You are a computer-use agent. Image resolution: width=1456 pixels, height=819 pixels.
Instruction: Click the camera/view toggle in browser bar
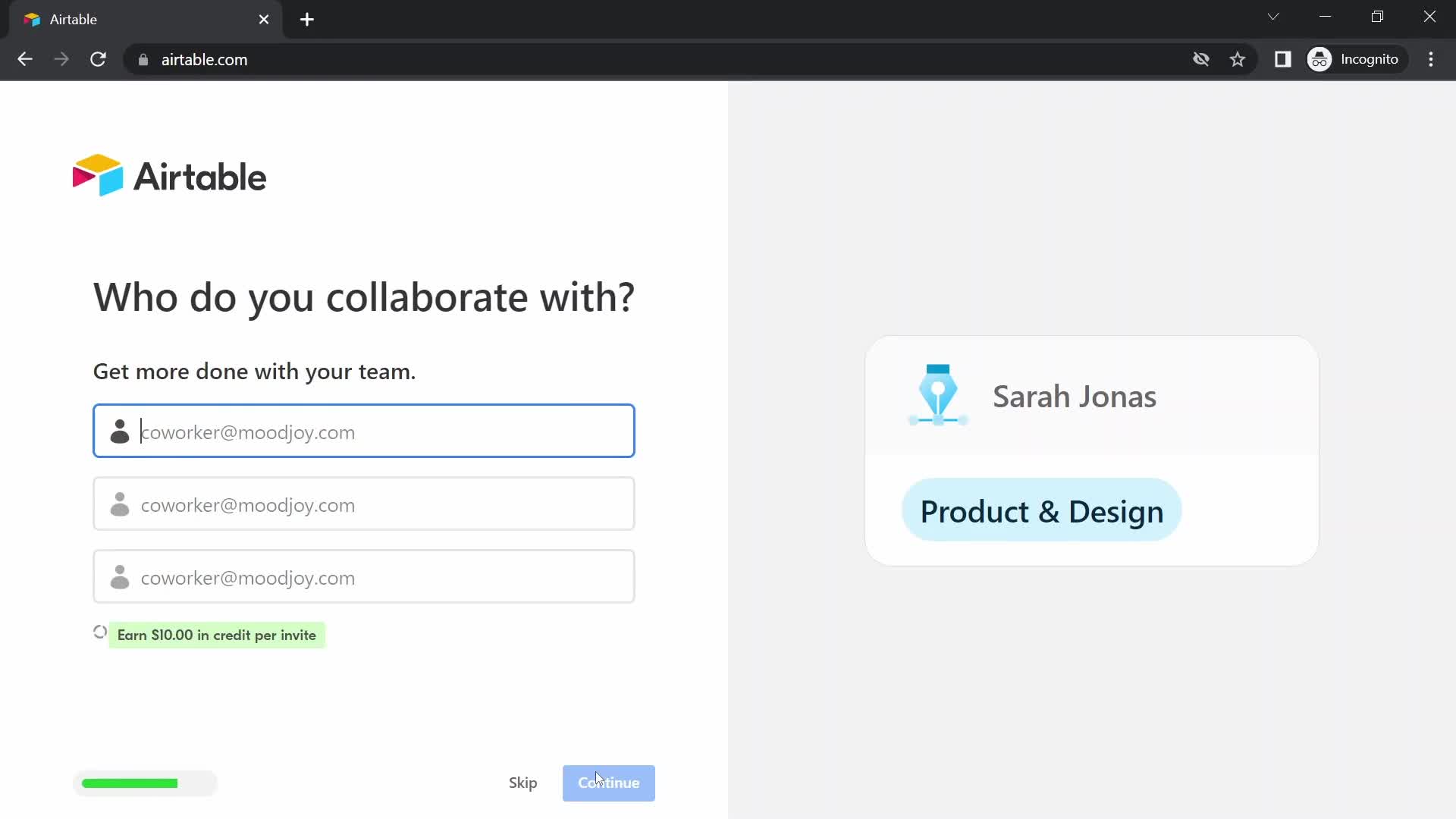(x=1201, y=59)
